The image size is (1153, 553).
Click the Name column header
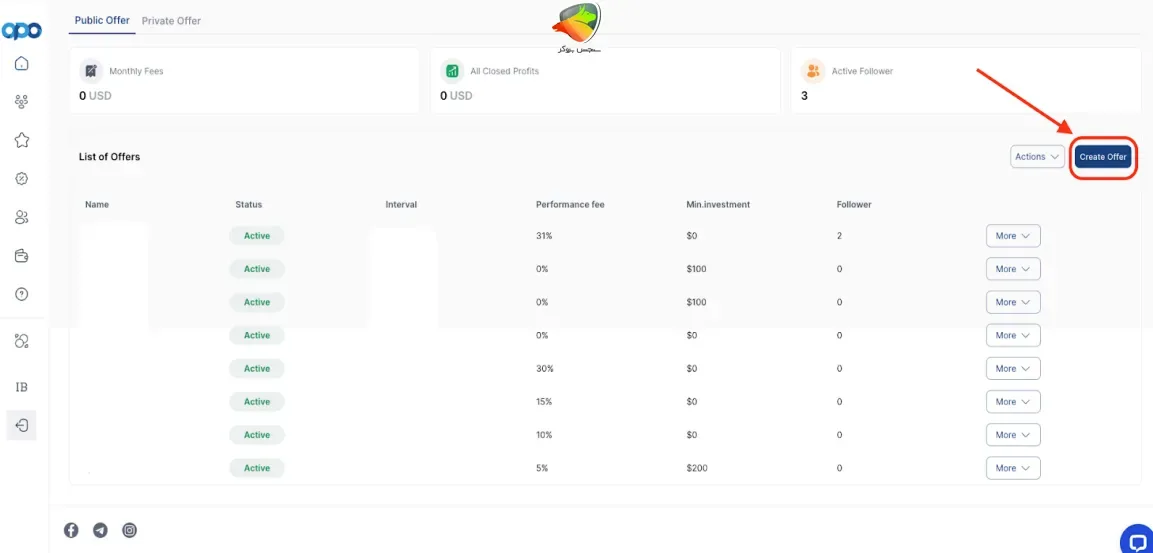click(97, 204)
